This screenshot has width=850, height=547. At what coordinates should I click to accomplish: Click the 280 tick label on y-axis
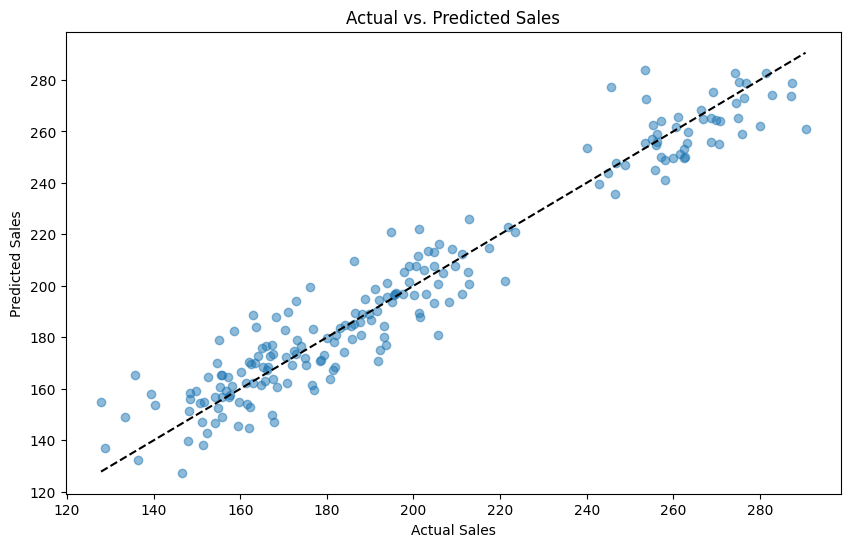[44, 80]
